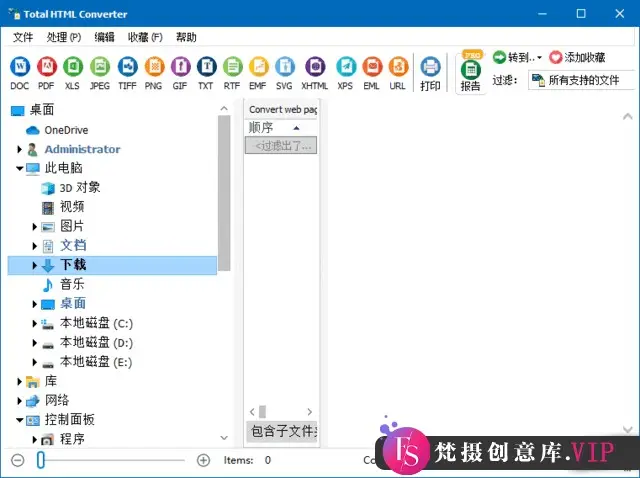Open the 处理 (P) menu
This screenshot has width=640, height=478.
point(64,38)
